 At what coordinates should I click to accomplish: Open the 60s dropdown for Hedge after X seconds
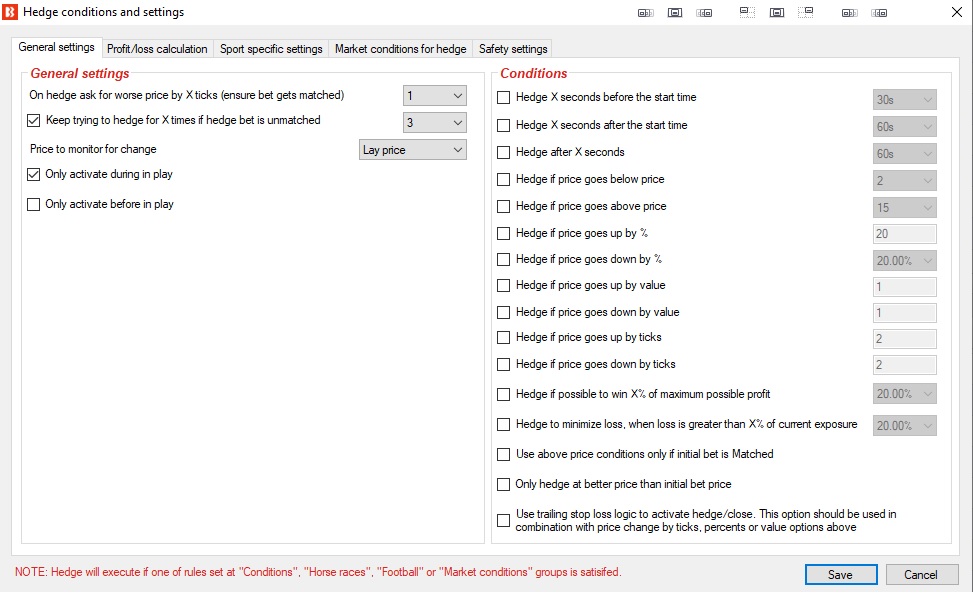coord(905,153)
